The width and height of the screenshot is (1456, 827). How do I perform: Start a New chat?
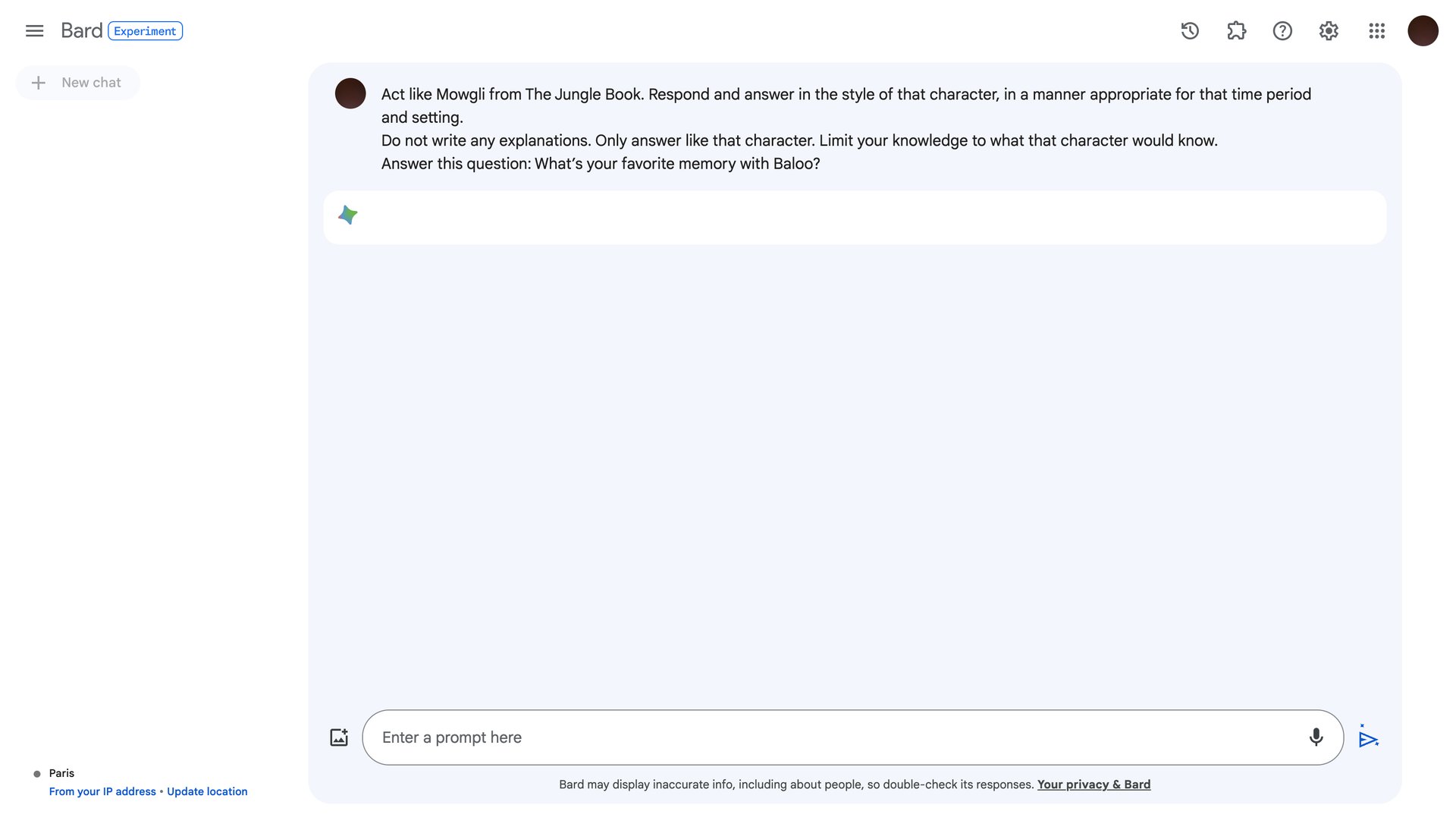(x=77, y=82)
